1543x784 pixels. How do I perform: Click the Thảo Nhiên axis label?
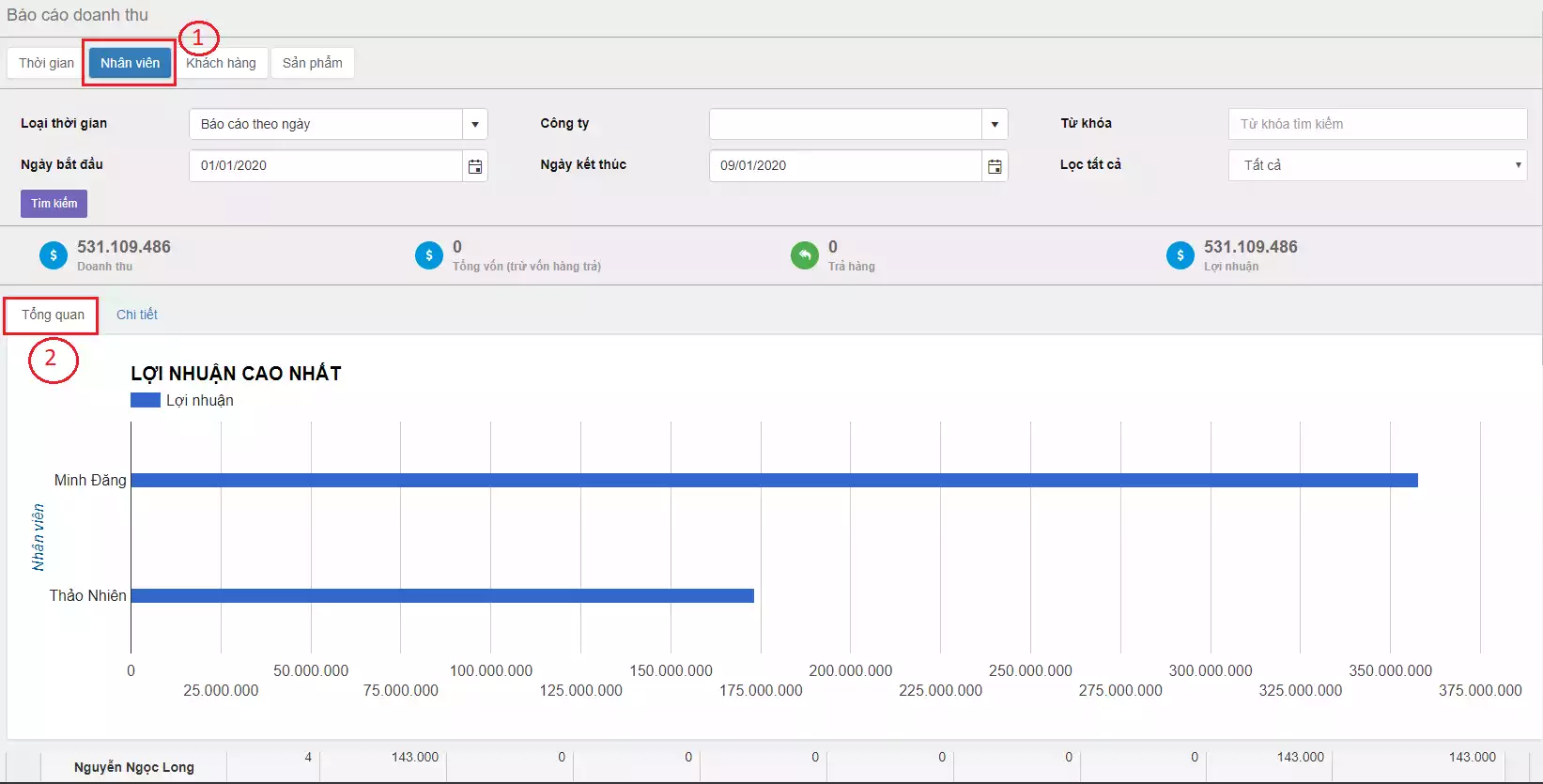87,595
